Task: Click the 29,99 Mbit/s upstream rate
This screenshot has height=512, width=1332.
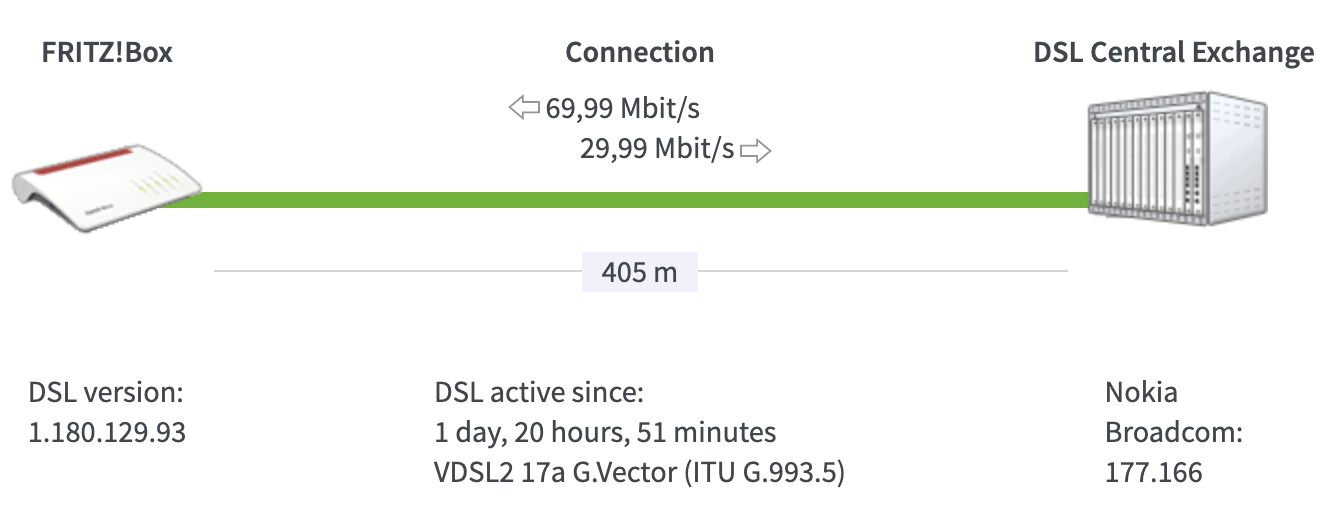Action: 657,150
